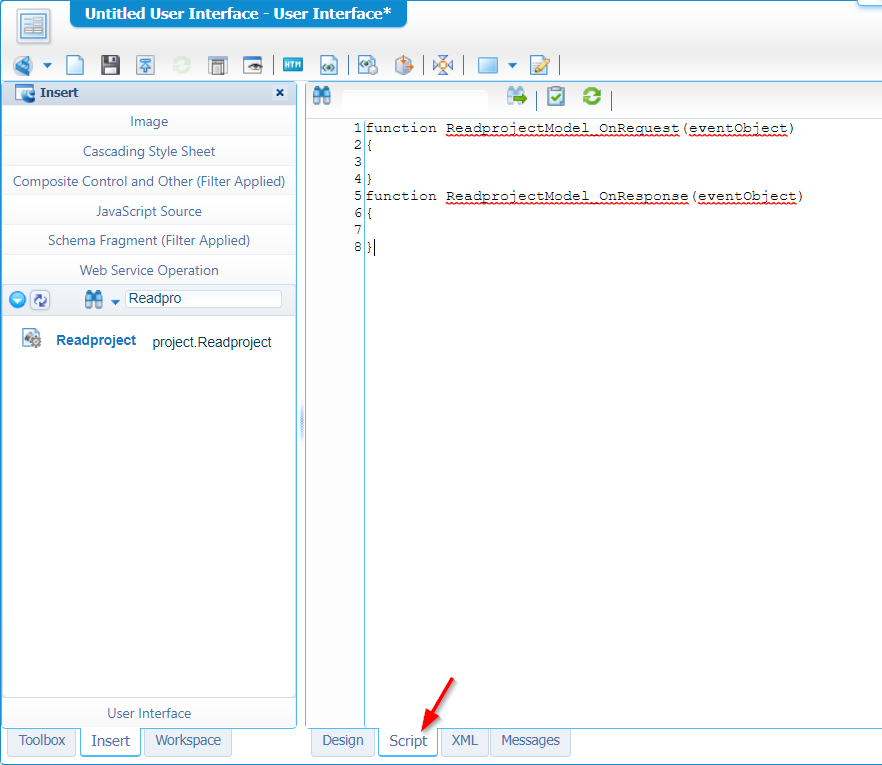Open the dropdown arrow beside the blue rectangle icon
The height and width of the screenshot is (765, 882).
[513, 66]
